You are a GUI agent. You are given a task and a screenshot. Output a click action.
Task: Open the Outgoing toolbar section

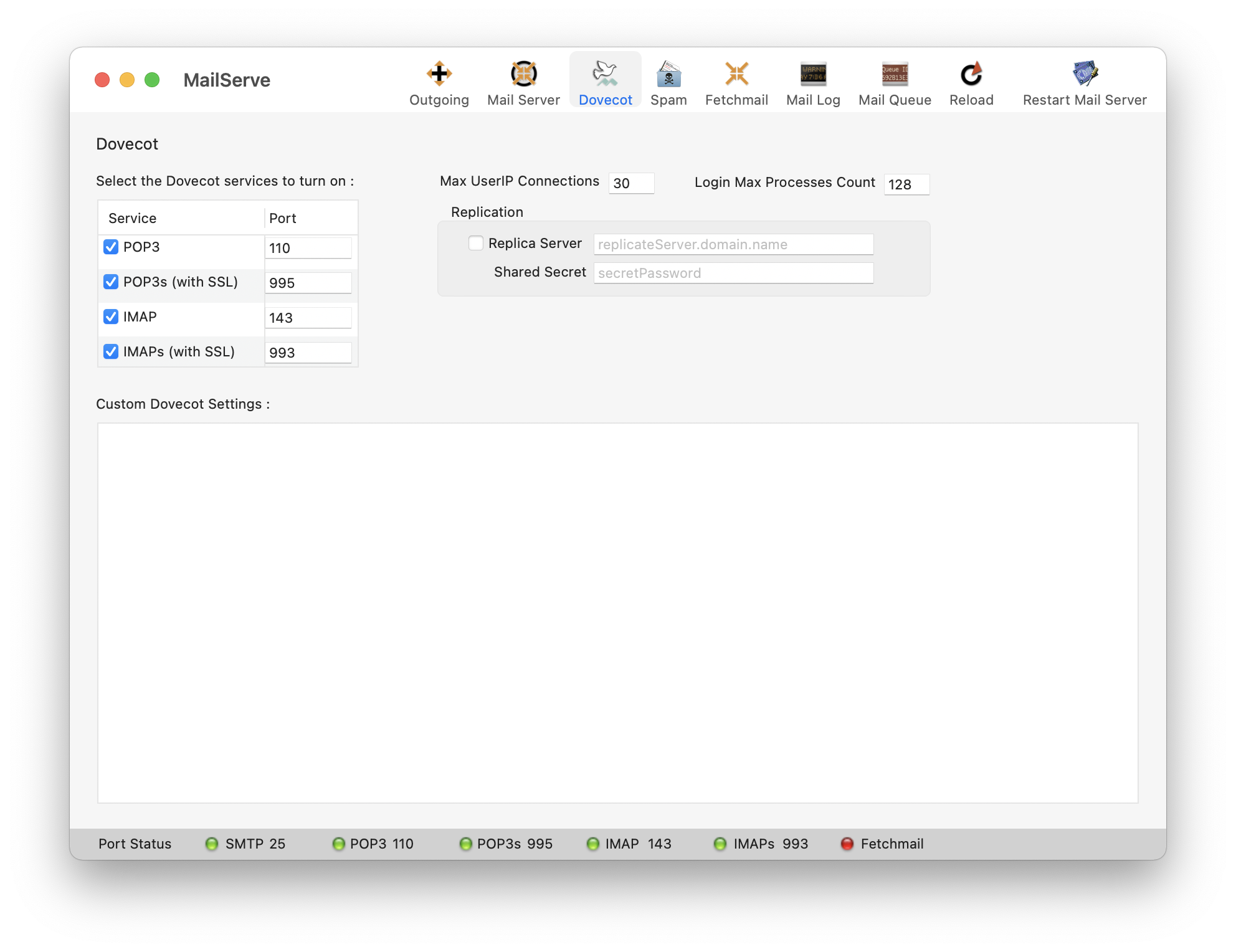[439, 83]
